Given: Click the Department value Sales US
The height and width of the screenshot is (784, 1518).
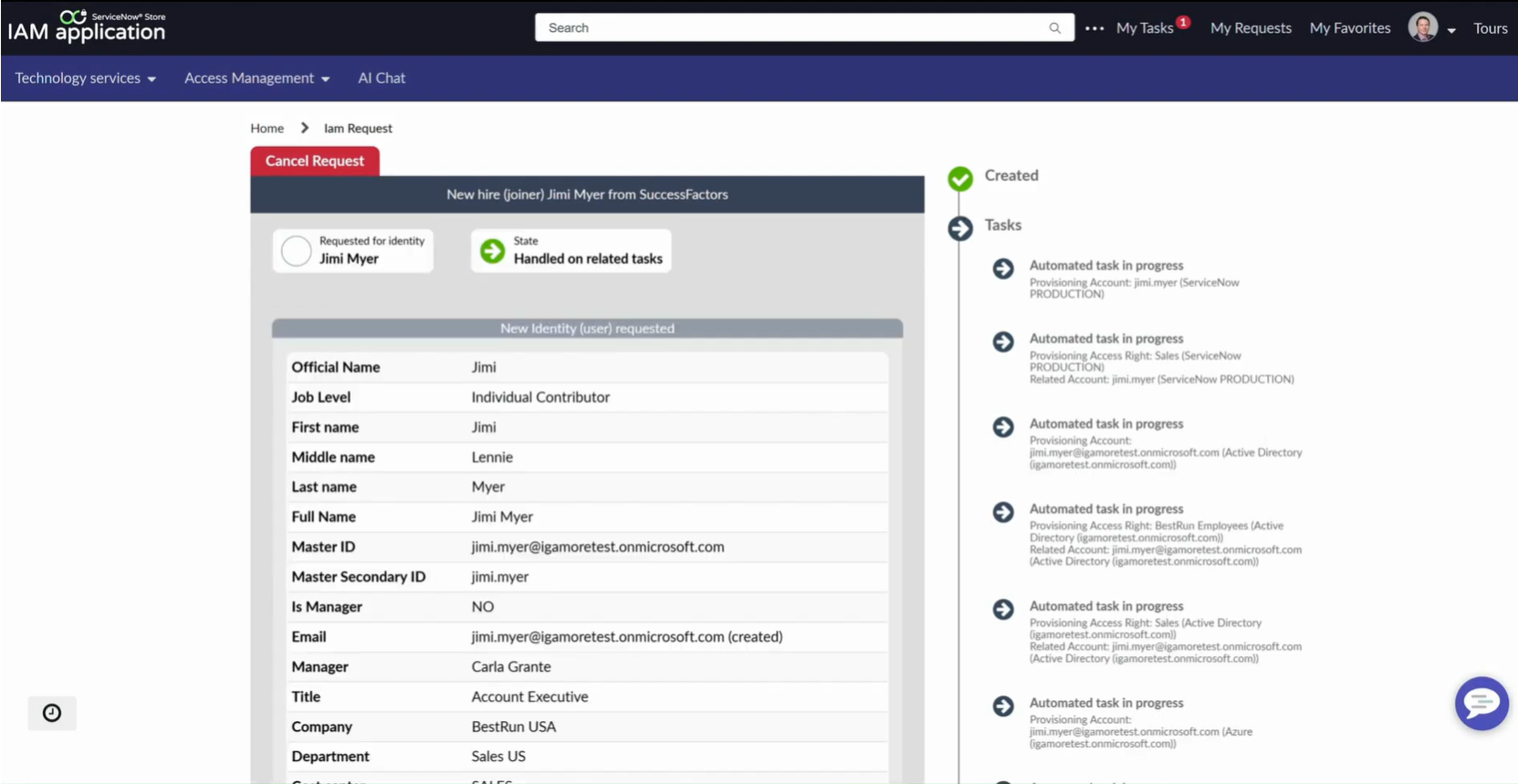Looking at the screenshot, I should click(x=498, y=757).
